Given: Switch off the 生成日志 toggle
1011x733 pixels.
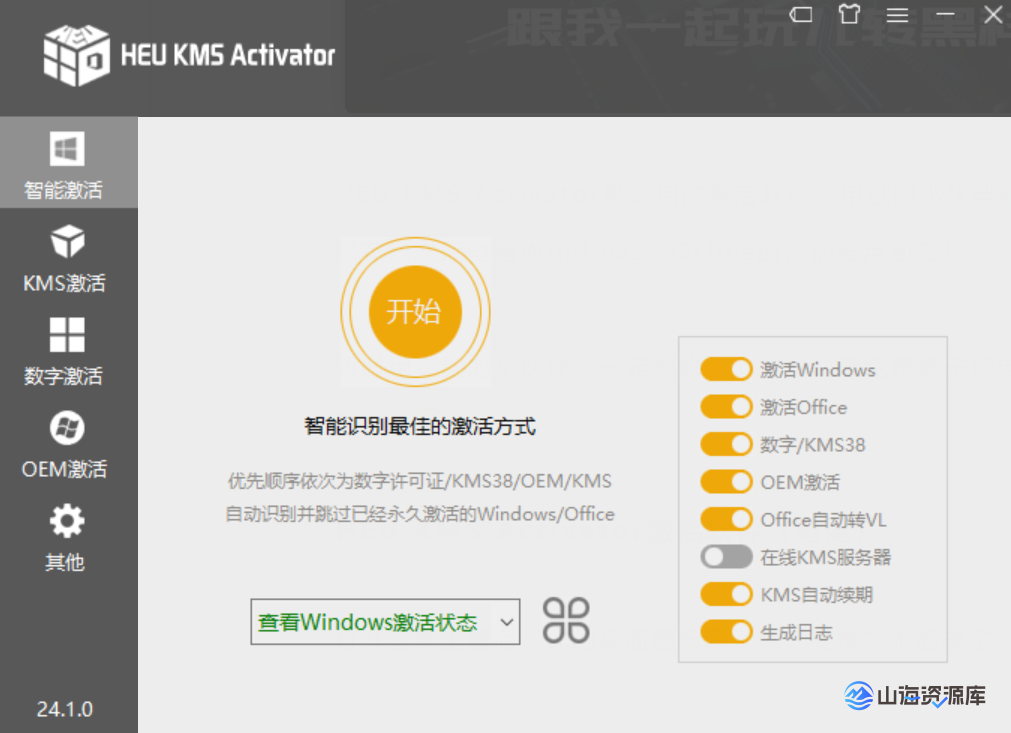Looking at the screenshot, I should pyautogui.click(x=725, y=632).
